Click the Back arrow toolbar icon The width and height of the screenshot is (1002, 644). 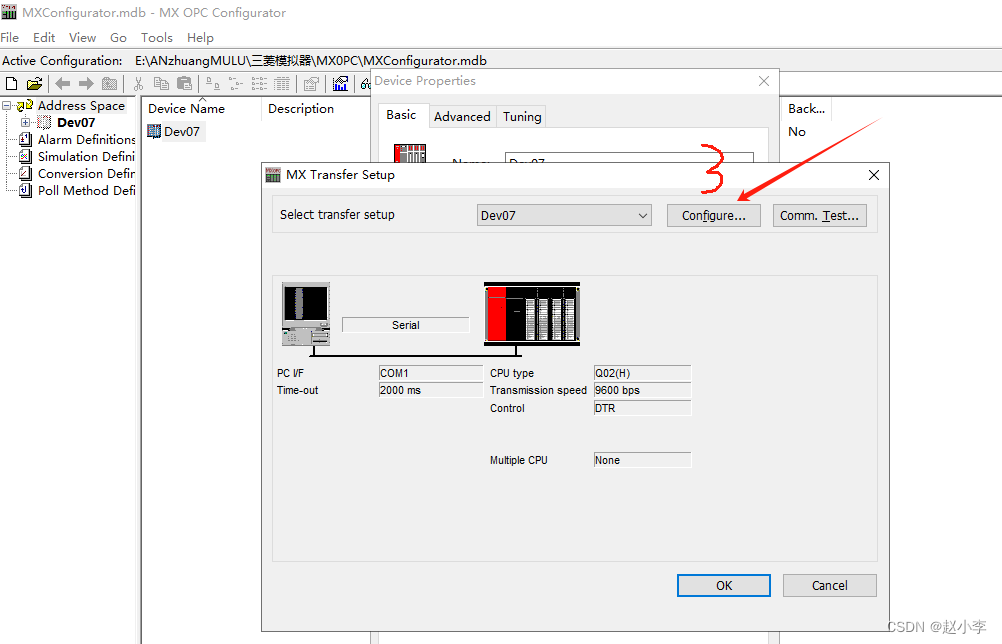pos(63,84)
